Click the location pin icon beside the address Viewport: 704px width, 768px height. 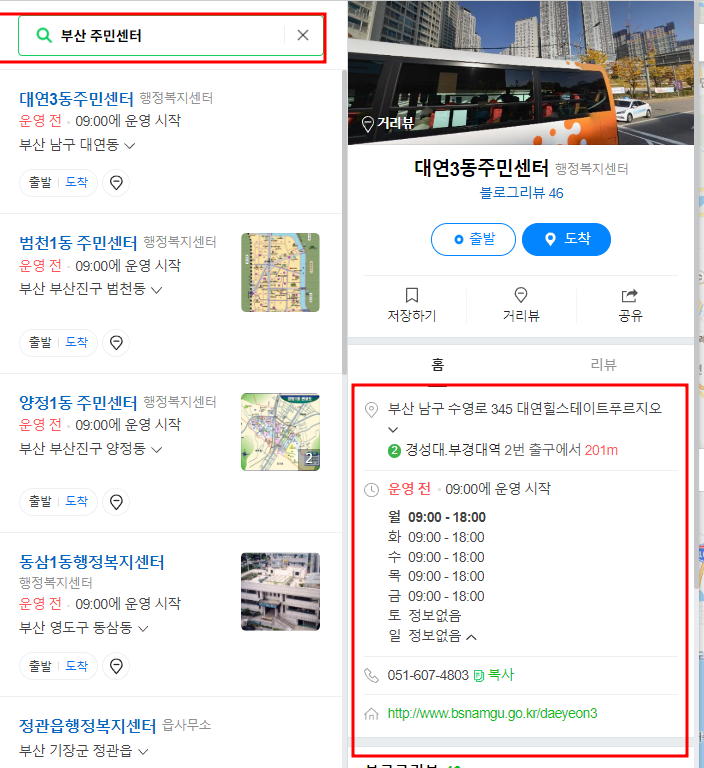pyautogui.click(x=372, y=409)
